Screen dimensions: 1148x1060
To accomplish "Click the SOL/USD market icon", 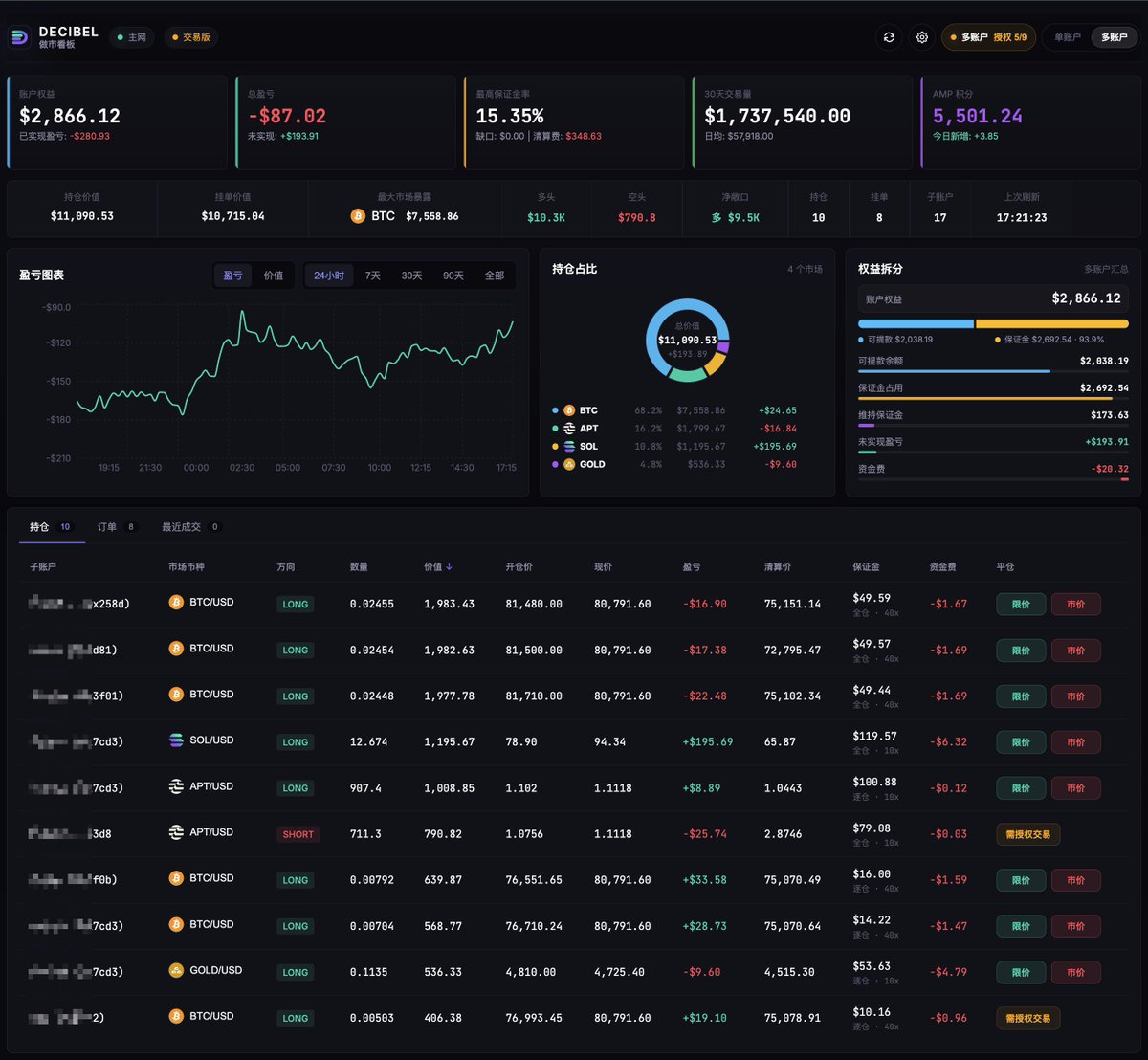I will click(x=176, y=740).
